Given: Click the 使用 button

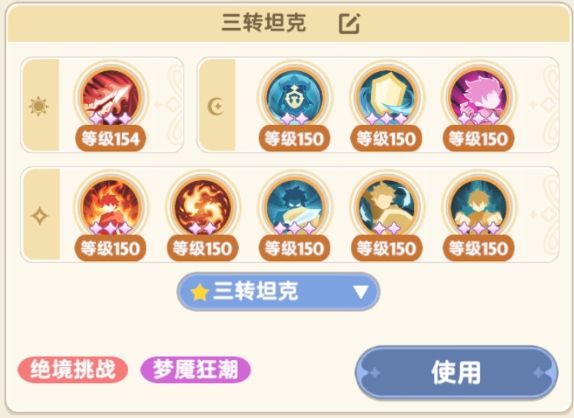Looking at the screenshot, I should click(456, 373).
